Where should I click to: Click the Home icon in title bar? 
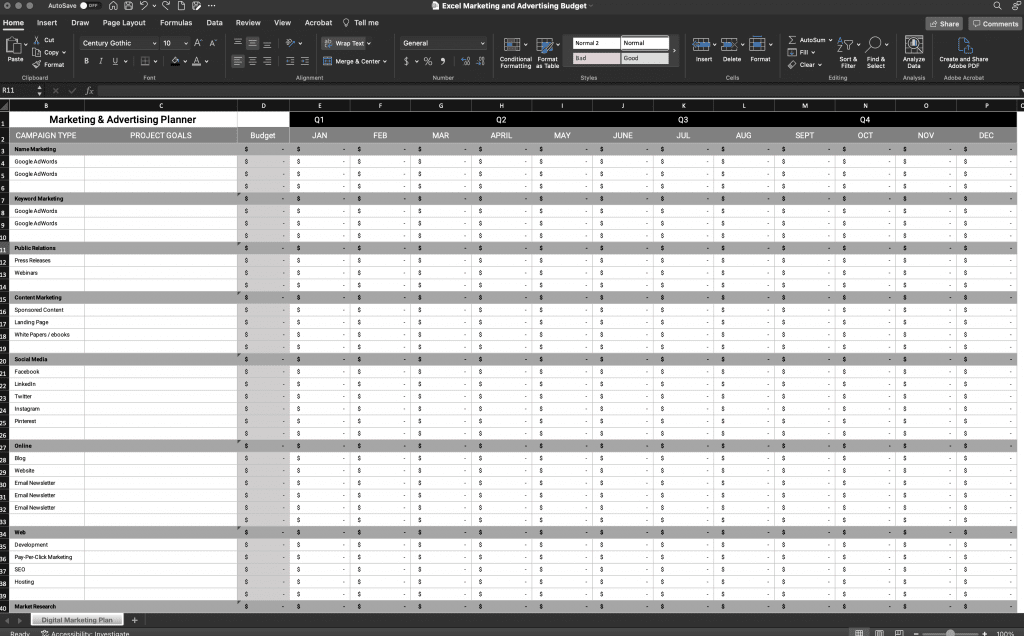(114, 5)
